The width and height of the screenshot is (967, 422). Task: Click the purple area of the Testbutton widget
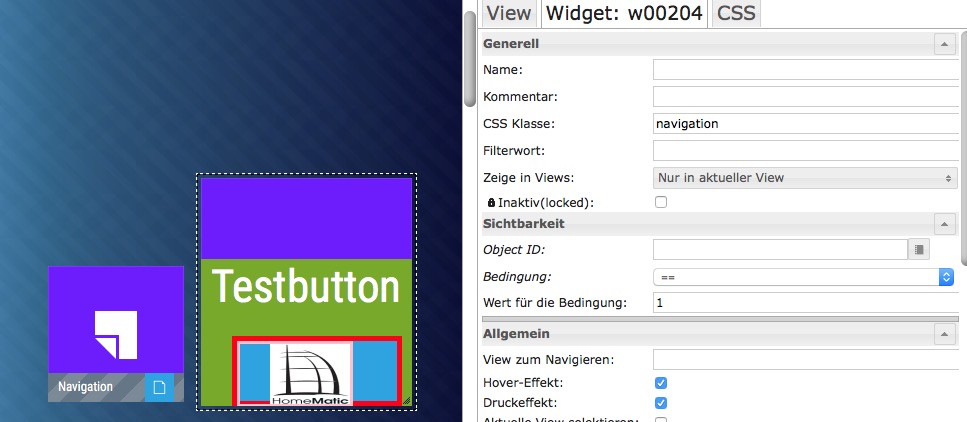click(x=306, y=218)
